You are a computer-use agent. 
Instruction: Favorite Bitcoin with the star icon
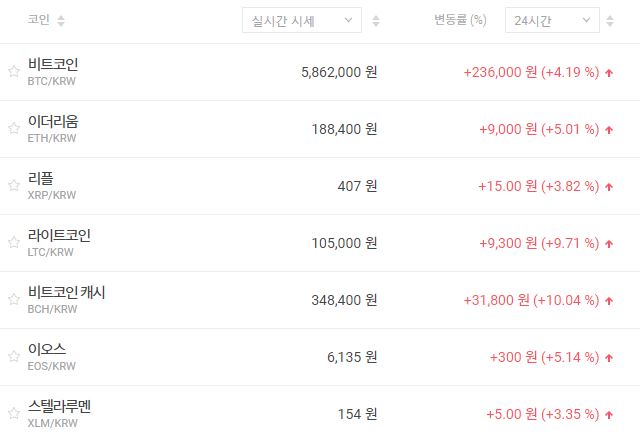point(14,72)
